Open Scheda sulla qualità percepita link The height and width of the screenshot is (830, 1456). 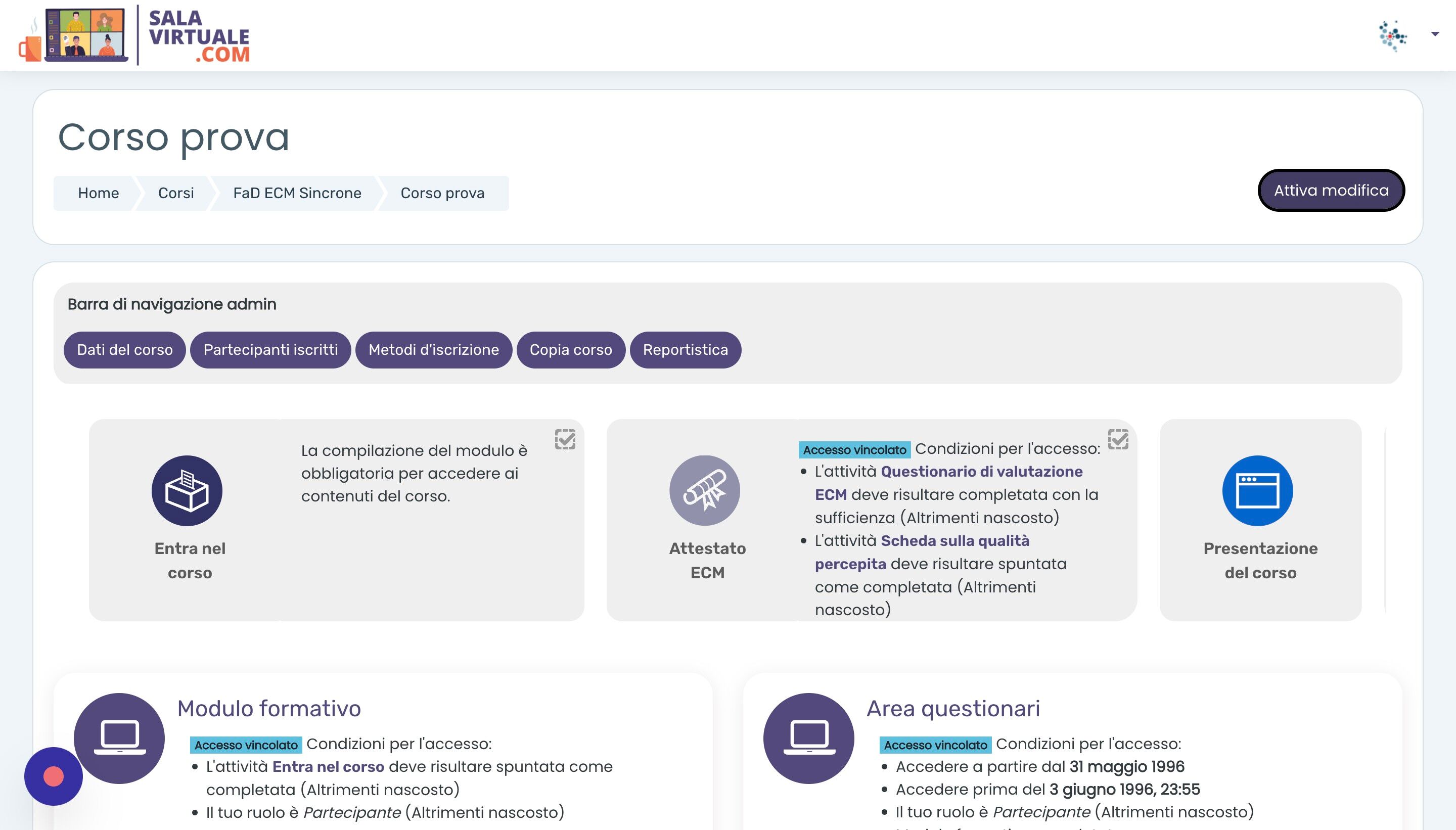tap(922, 552)
